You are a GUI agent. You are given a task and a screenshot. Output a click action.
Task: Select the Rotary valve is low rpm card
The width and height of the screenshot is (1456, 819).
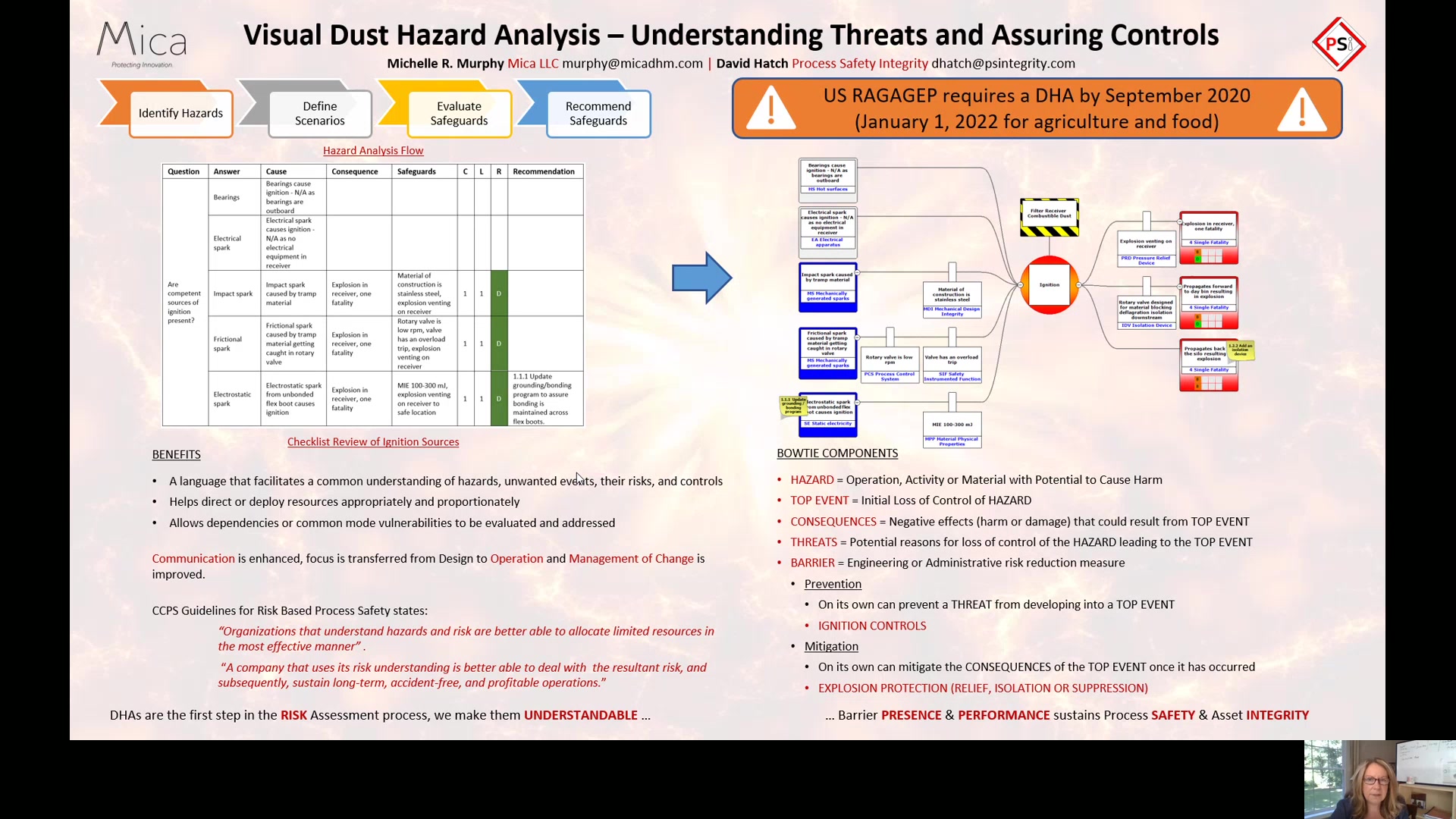pos(890,365)
